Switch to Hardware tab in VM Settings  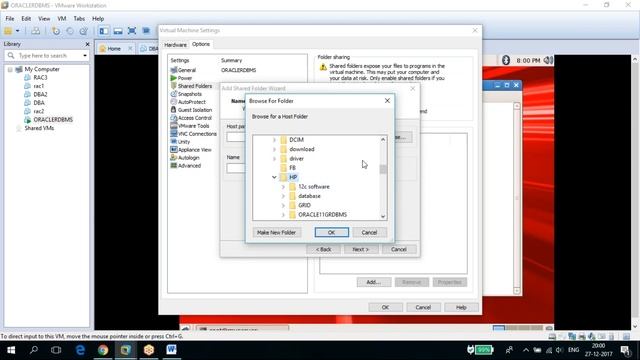point(176,45)
